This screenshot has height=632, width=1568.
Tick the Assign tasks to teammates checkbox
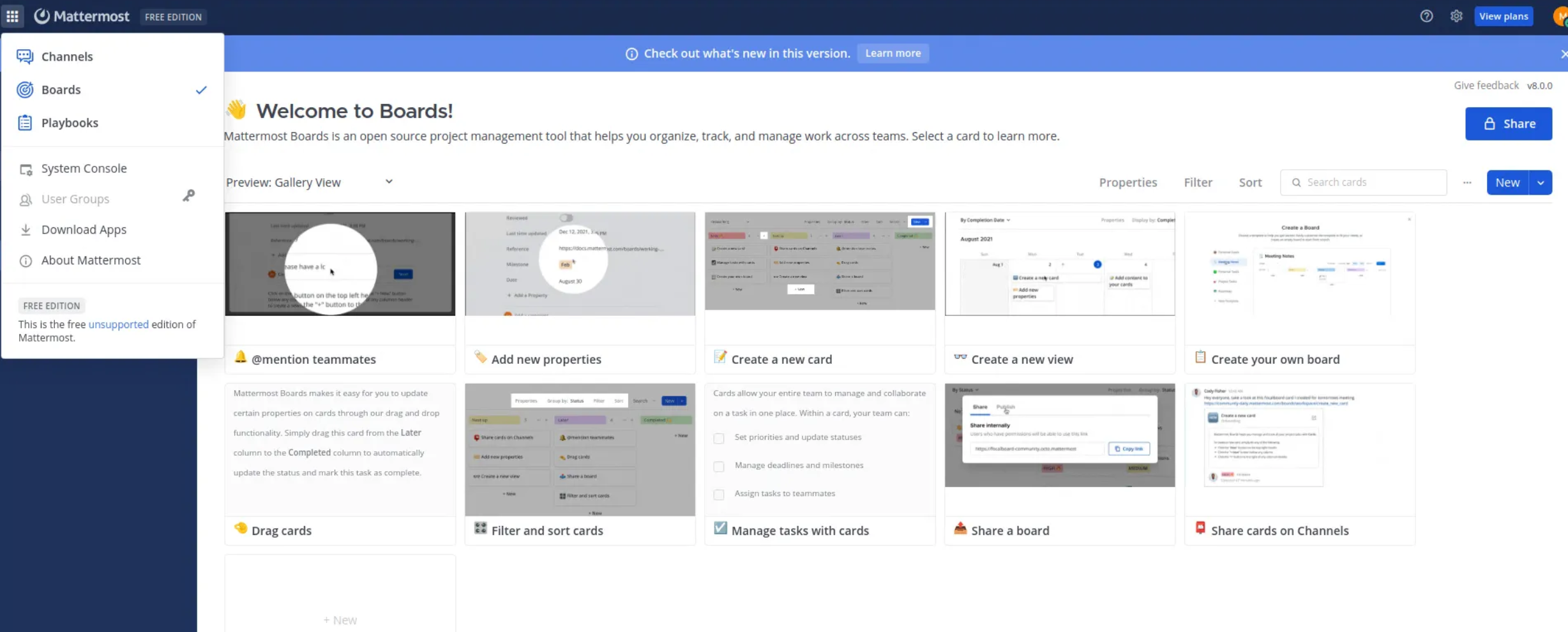coord(719,494)
